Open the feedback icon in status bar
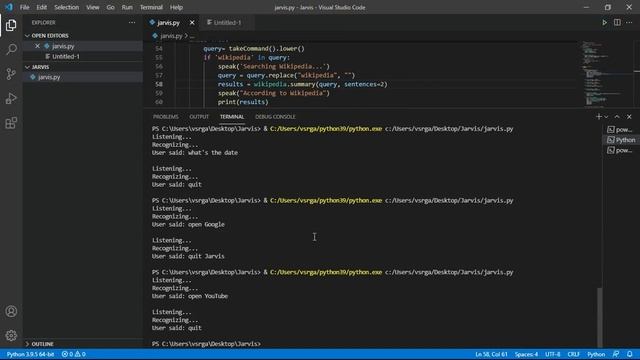The width and height of the screenshot is (640, 360). (616, 354)
